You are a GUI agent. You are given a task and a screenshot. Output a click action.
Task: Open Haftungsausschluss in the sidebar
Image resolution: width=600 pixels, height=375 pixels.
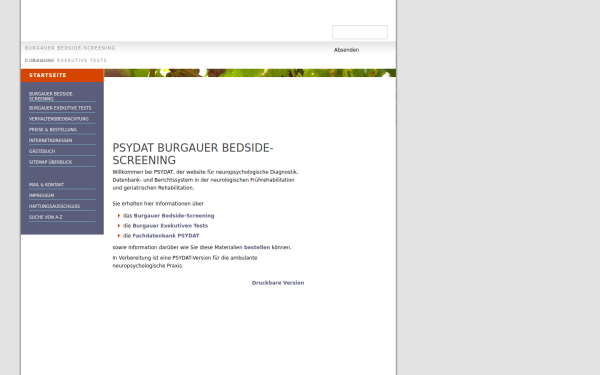(x=62, y=206)
